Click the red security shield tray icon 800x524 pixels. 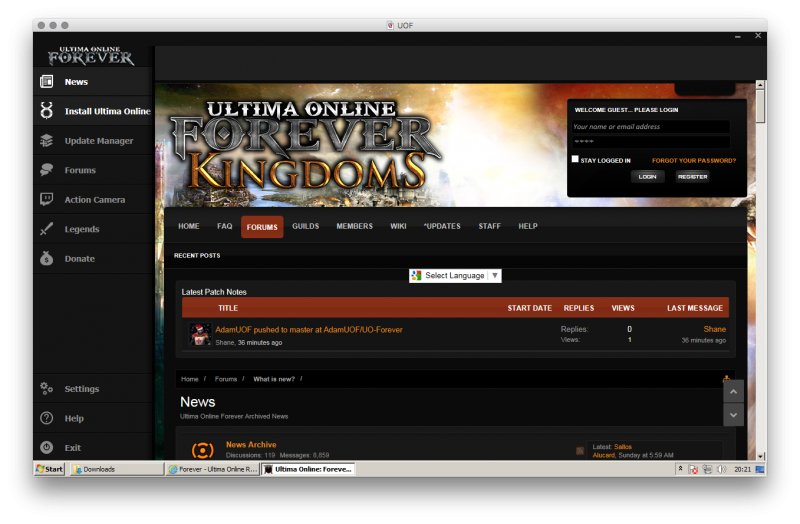693,469
